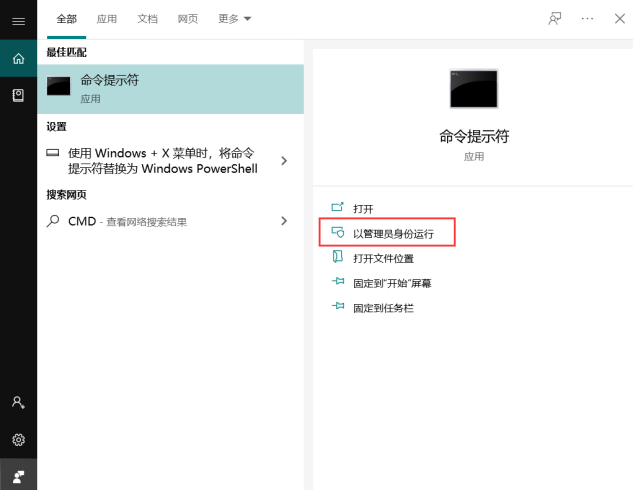This screenshot has height=491, width=633.
Task: Click the pin icon beside 固定到"开始"屏幕
Action: [338, 281]
